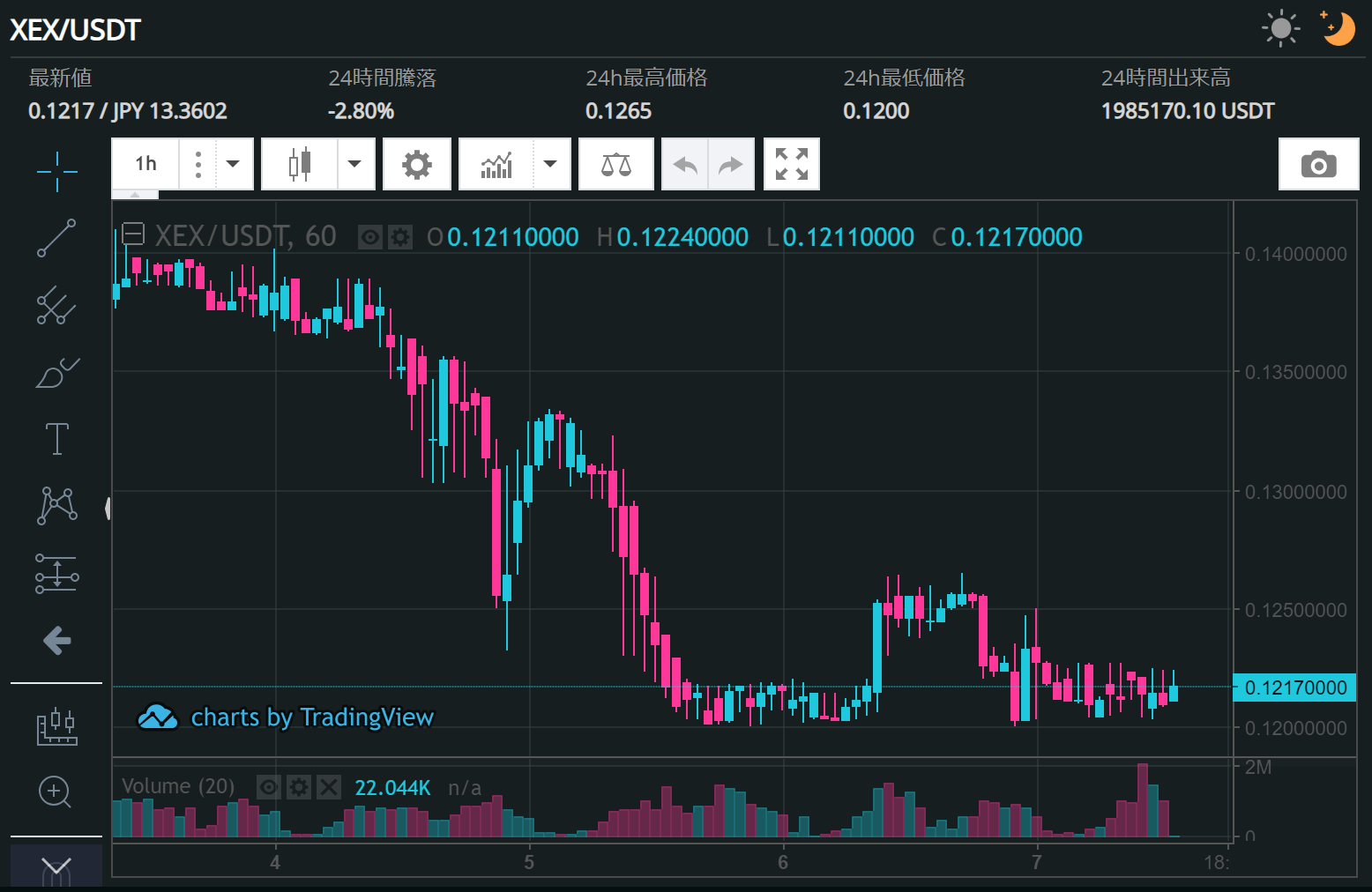Switch to light theme sun icon
The height and width of the screenshot is (892, 1372).
pyautogui.click(x=1280, y=29)
